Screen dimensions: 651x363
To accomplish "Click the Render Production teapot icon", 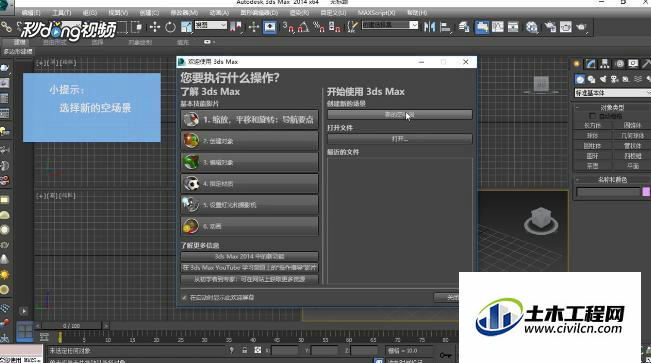I will [581, 27].
